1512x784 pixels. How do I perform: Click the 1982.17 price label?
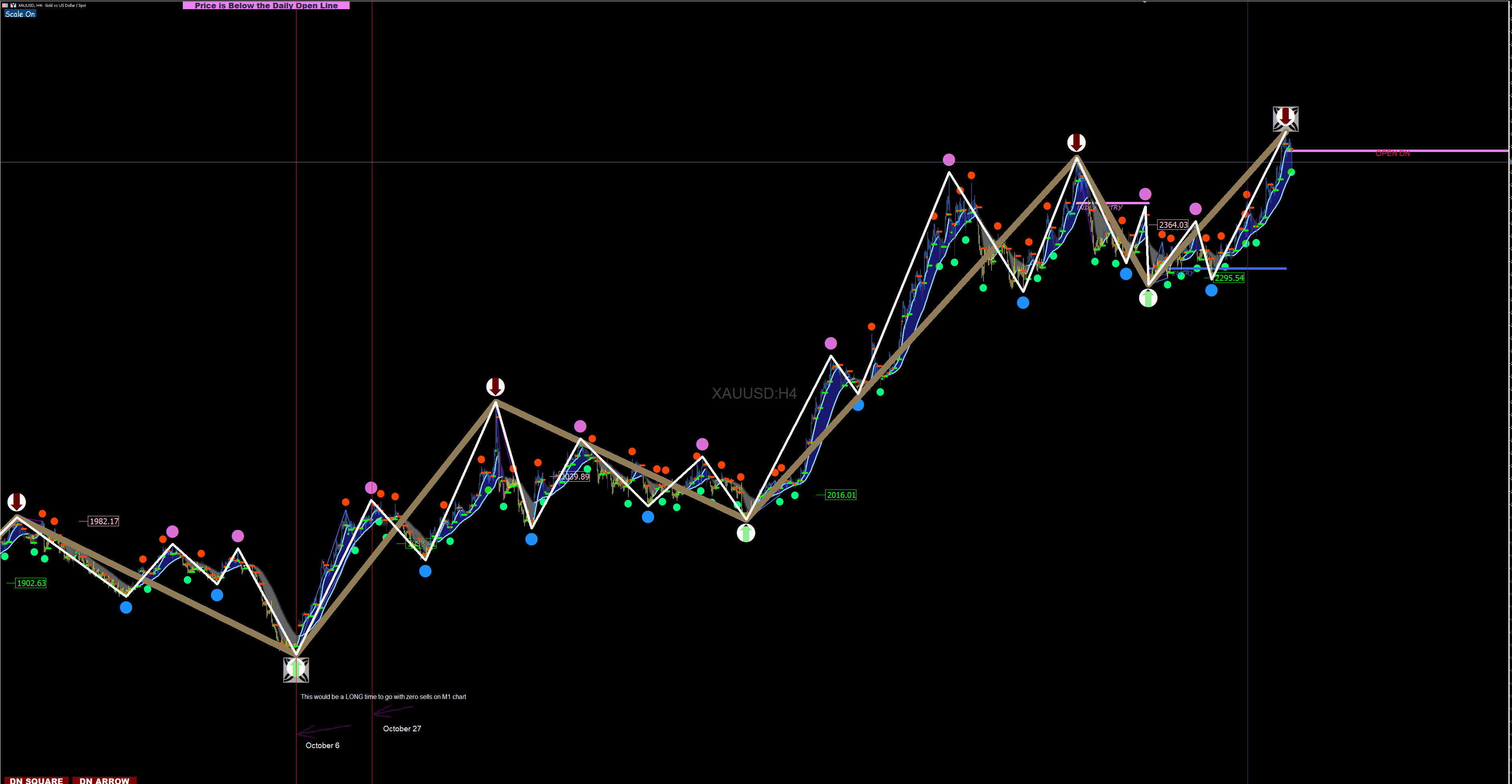tap(103, 521)
